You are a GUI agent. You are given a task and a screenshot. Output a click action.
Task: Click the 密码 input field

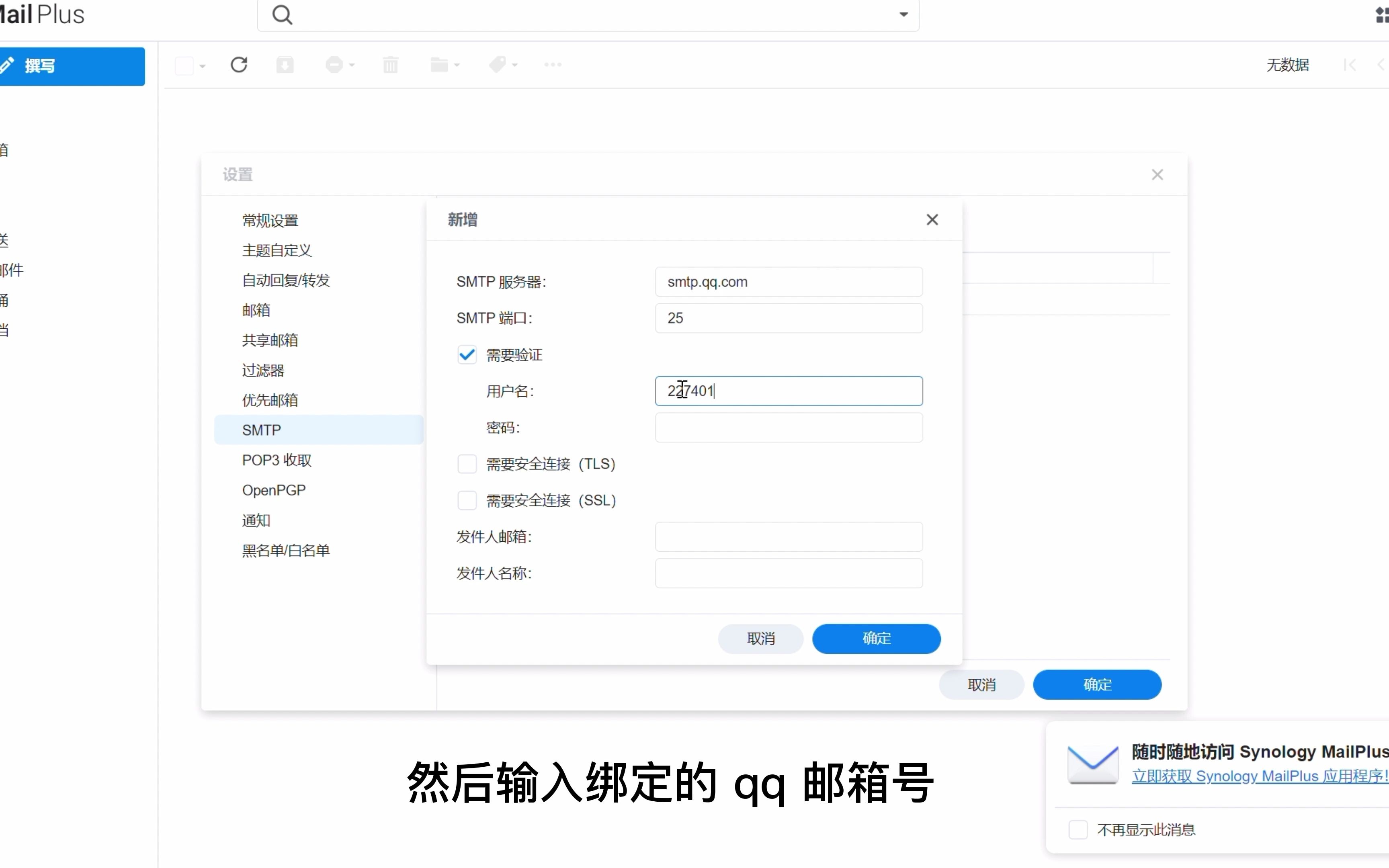click(789, 428)
